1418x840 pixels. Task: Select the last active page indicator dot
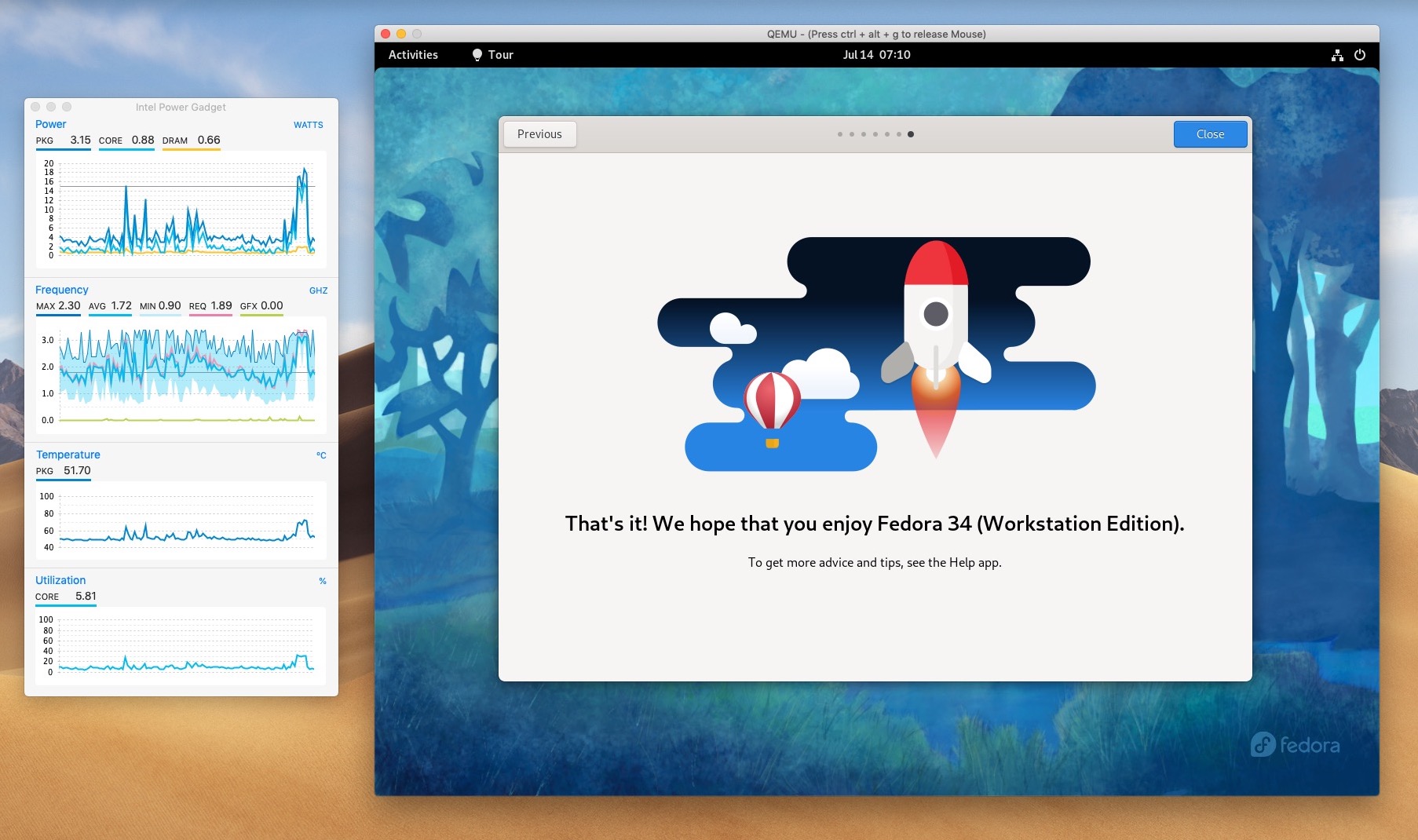pyautogui.click(x=911, y=134)
